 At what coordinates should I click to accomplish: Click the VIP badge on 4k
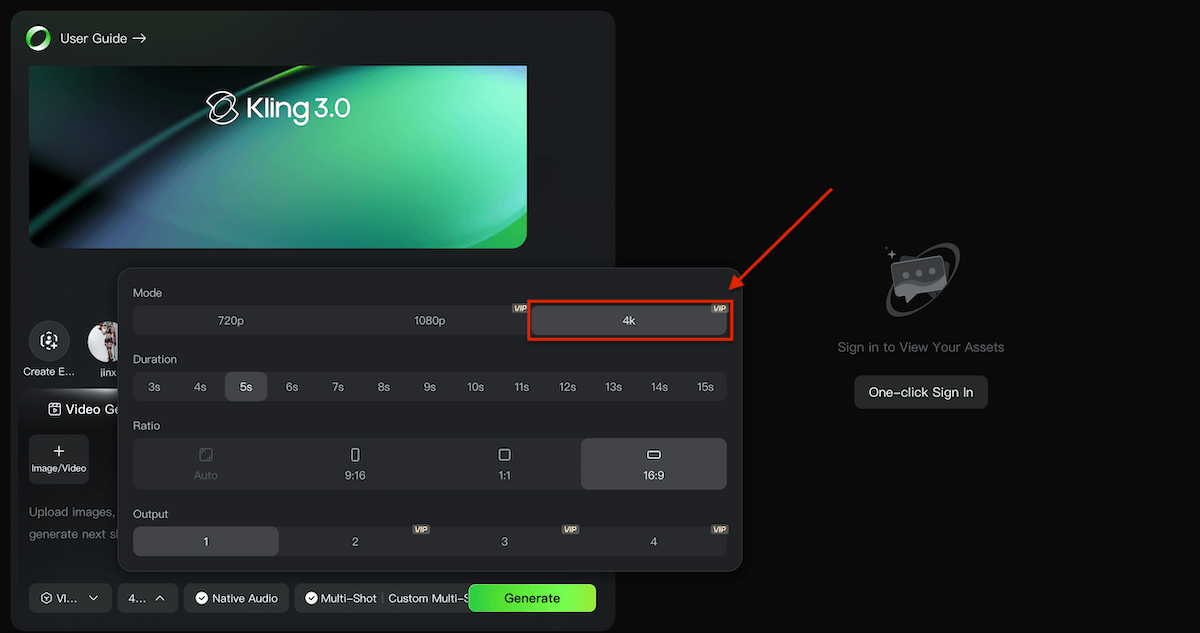click(x=719, y=308)
